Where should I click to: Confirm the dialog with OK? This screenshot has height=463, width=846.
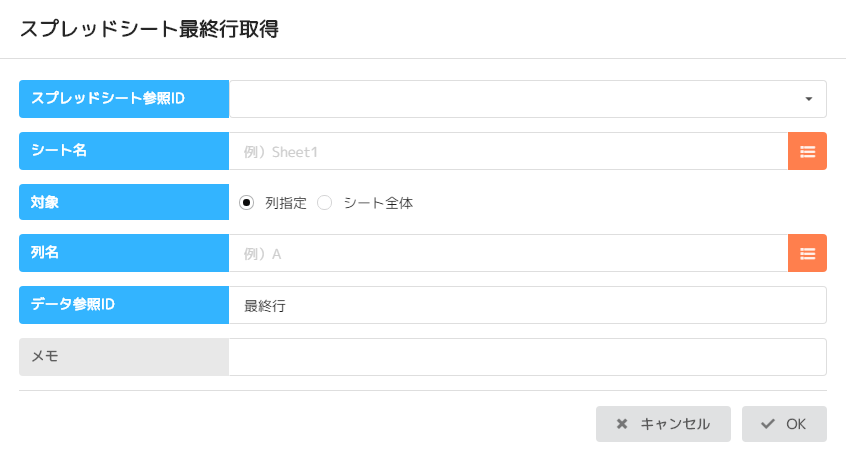[784, 424]
